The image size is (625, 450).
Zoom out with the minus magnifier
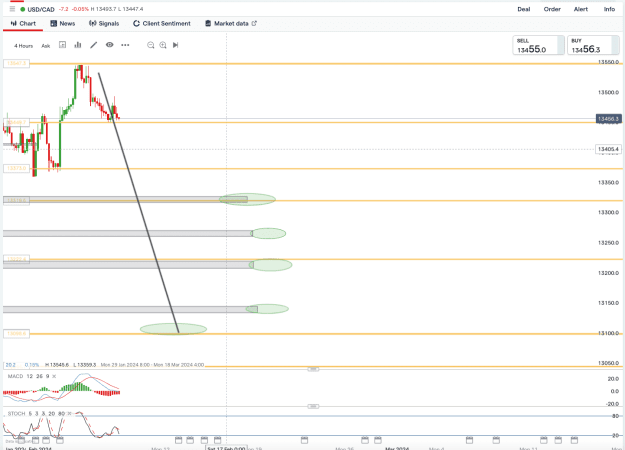[x=151, y=45]
